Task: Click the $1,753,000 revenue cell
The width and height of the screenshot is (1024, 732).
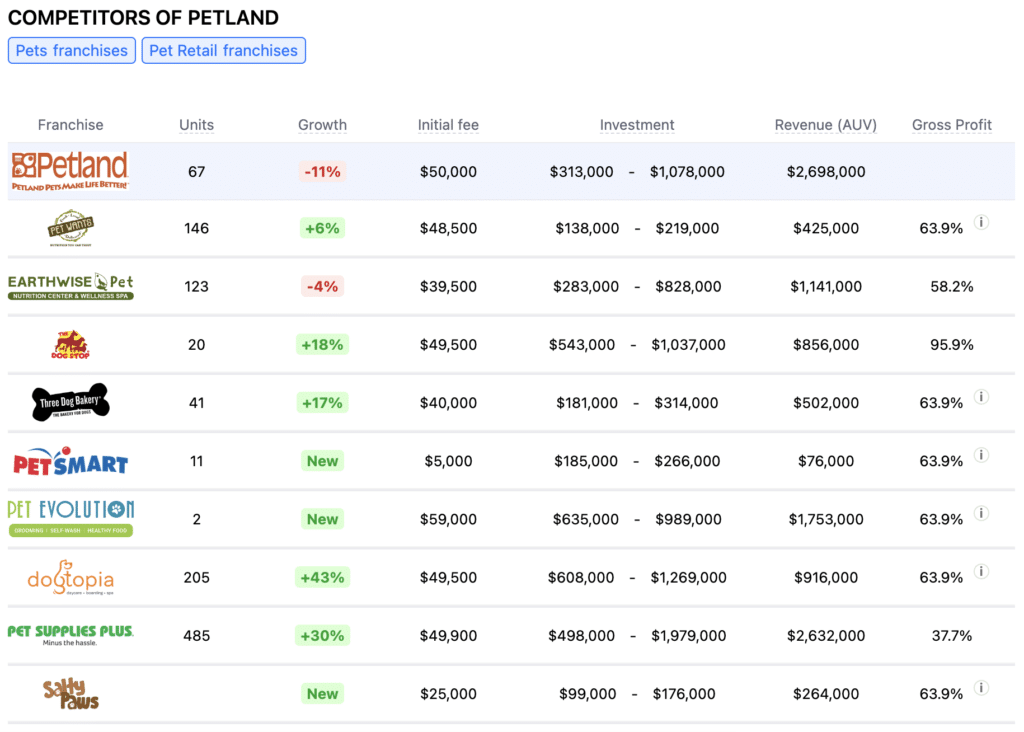Action: [x=825, y=519]
